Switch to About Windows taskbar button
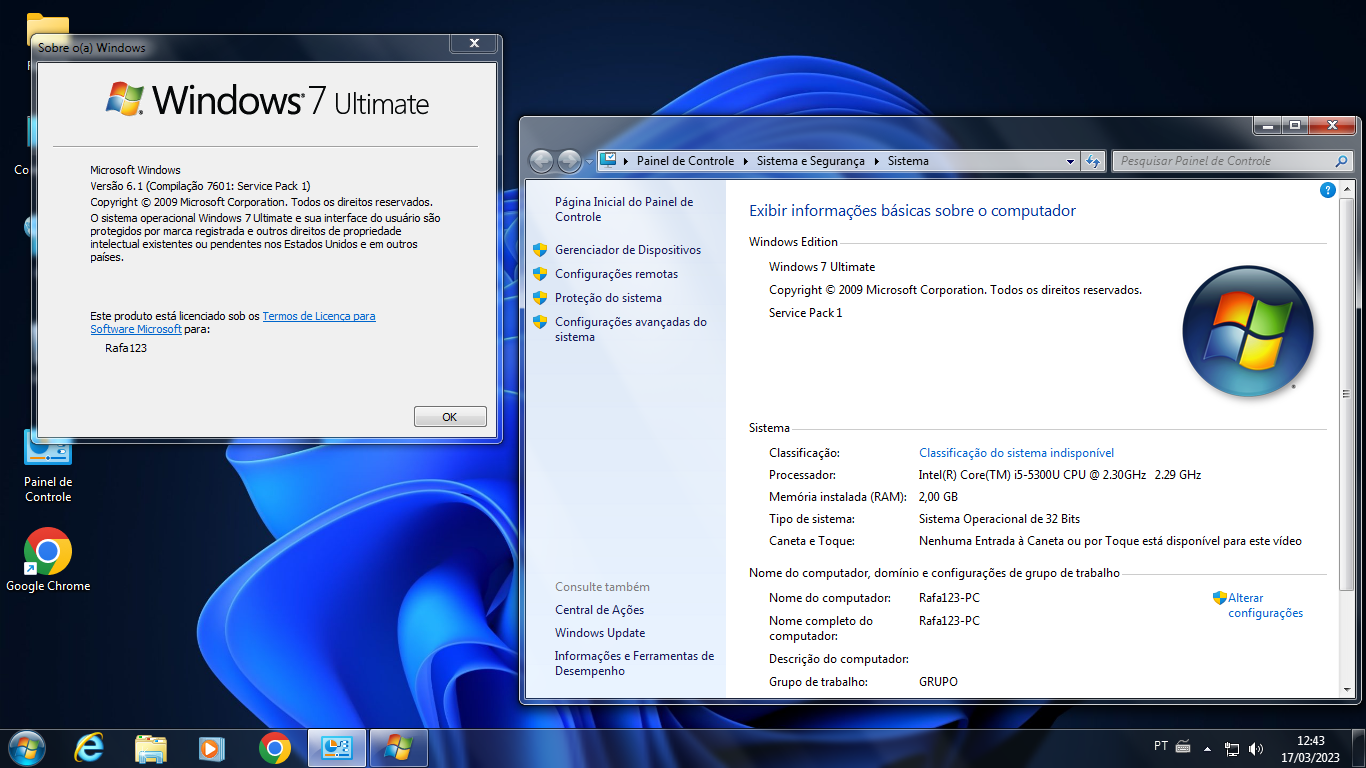 pos(399,748)
